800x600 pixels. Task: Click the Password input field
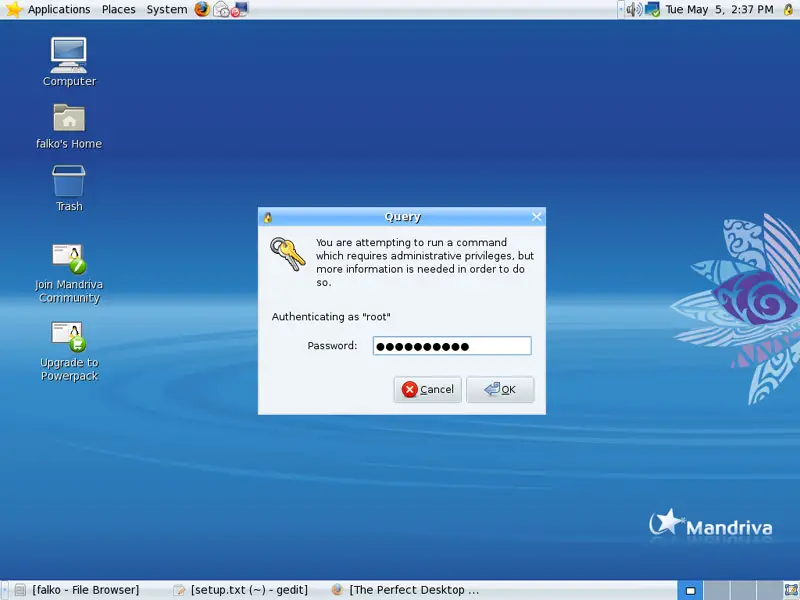(x=452, y=346)
